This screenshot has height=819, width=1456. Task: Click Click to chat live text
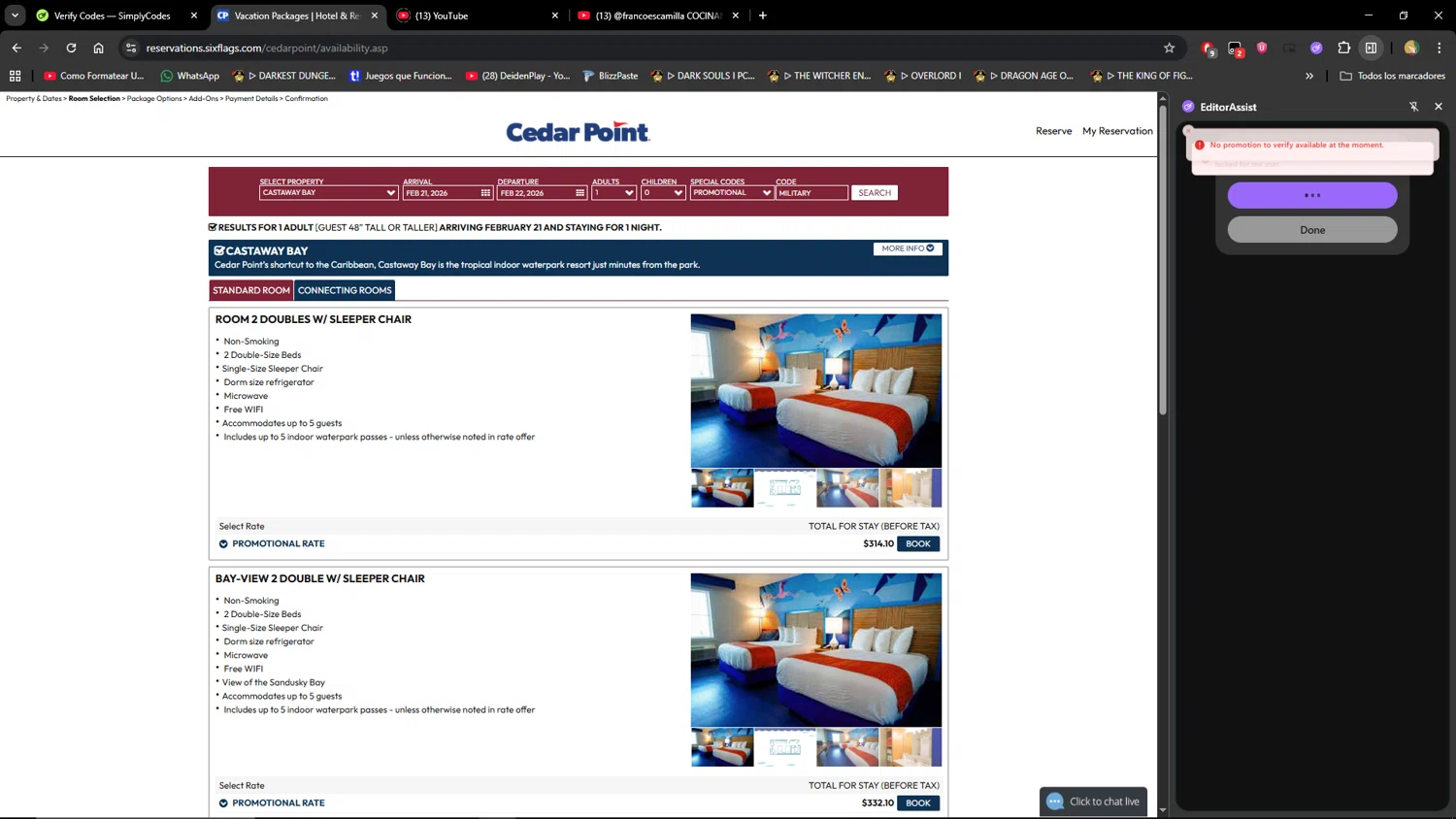click(x=1105, y=802)
